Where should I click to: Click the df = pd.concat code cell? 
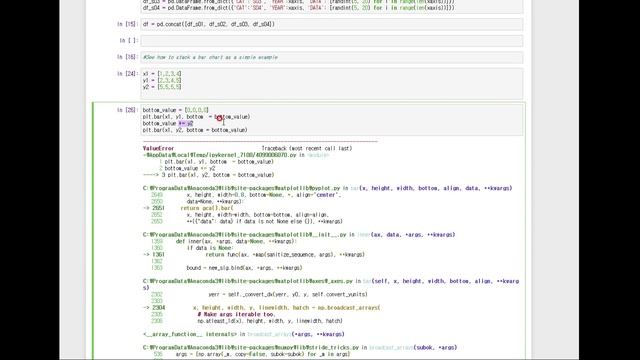click(331, 24)
